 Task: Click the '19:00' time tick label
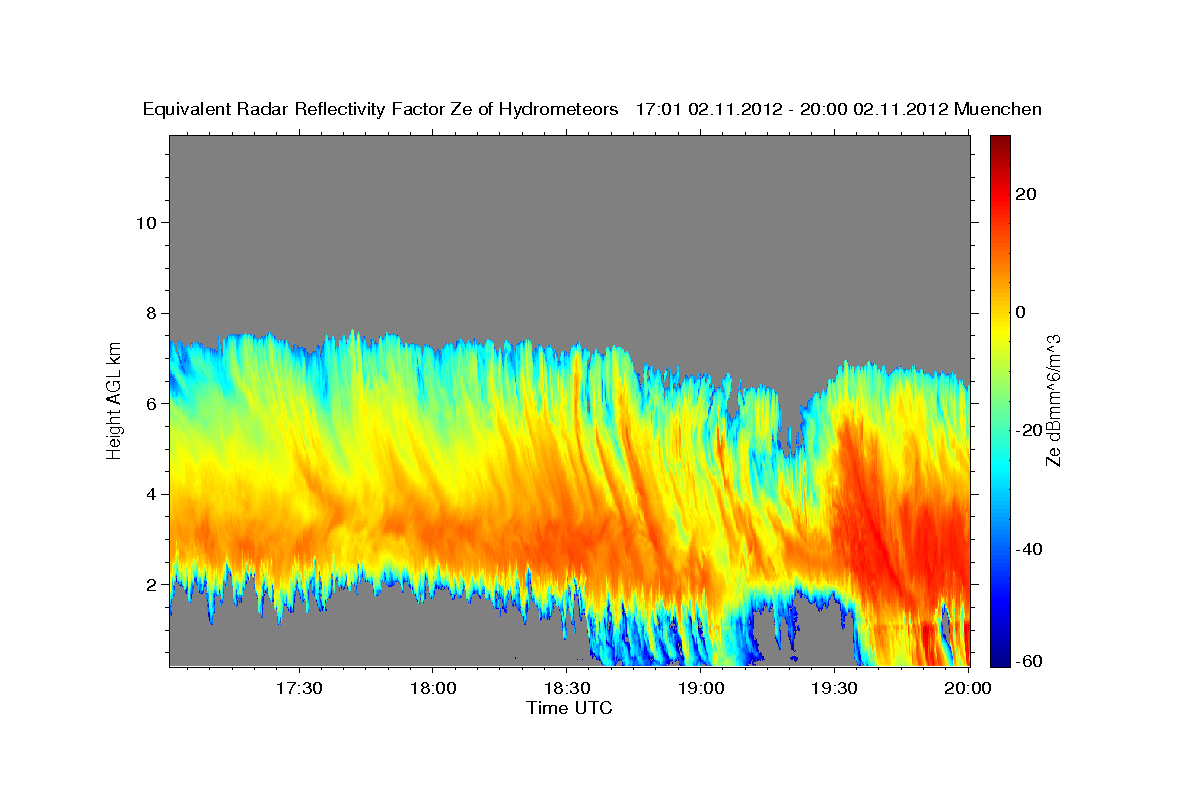point(701,688)
